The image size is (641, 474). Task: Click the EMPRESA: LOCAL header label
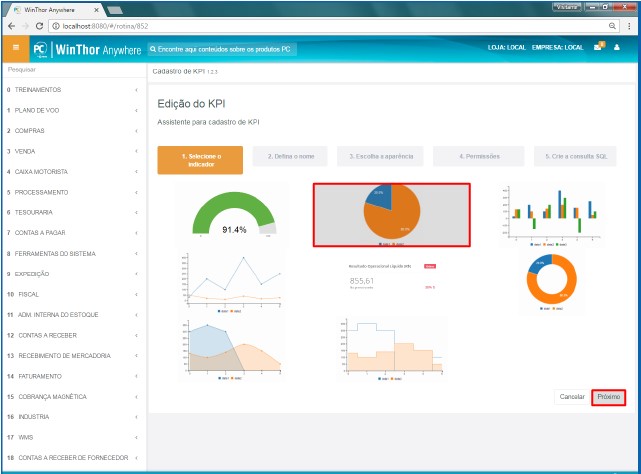tap(557, 47)
